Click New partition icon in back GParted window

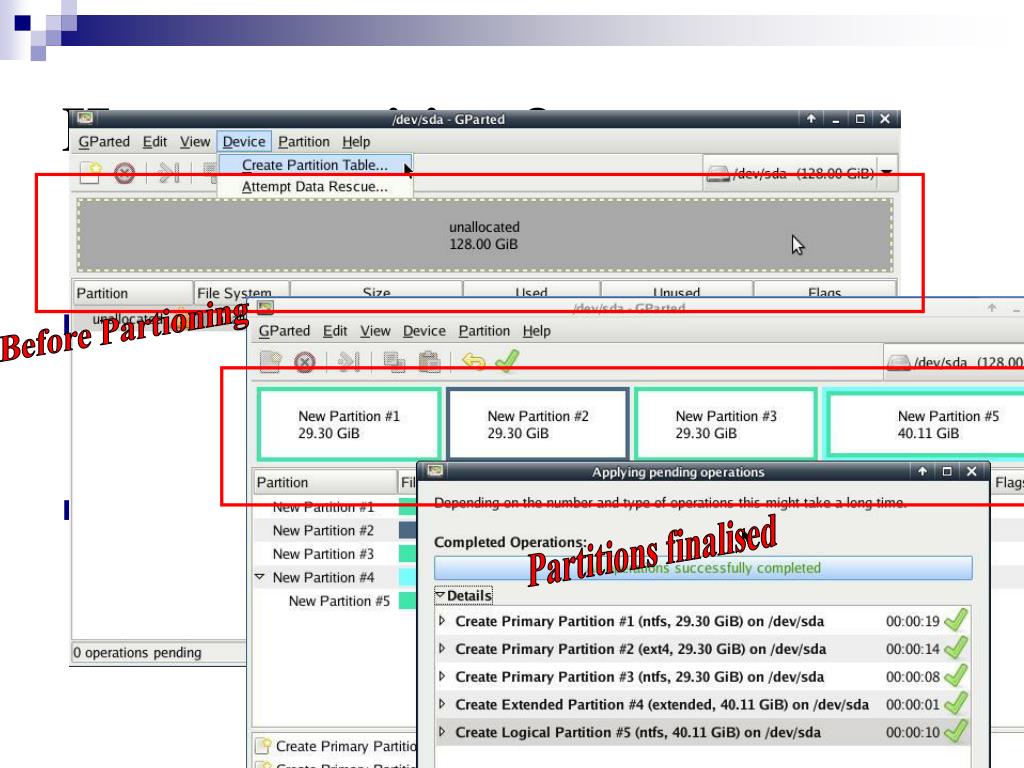90,173
